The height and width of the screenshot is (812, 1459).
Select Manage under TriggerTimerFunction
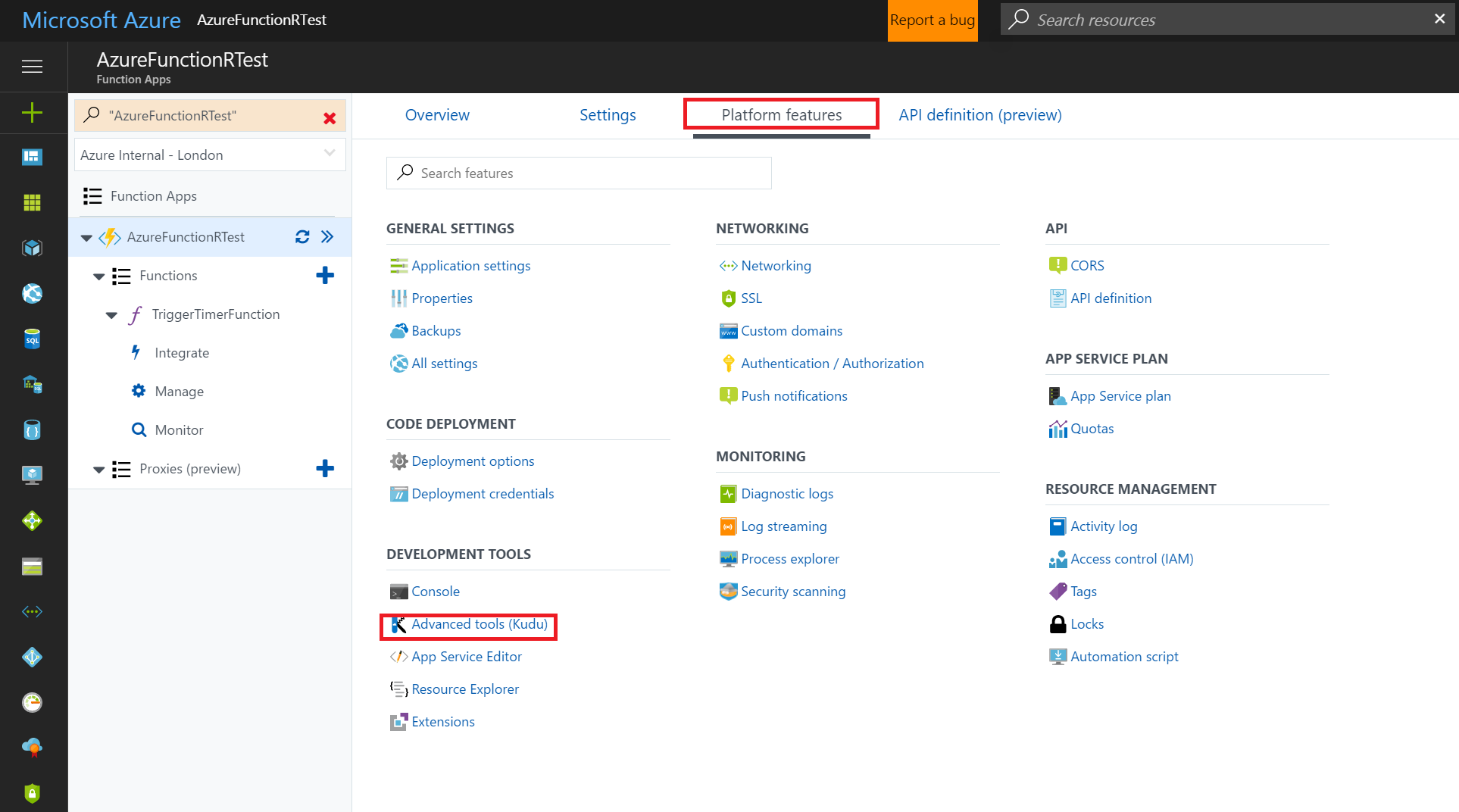pos(179,392)
